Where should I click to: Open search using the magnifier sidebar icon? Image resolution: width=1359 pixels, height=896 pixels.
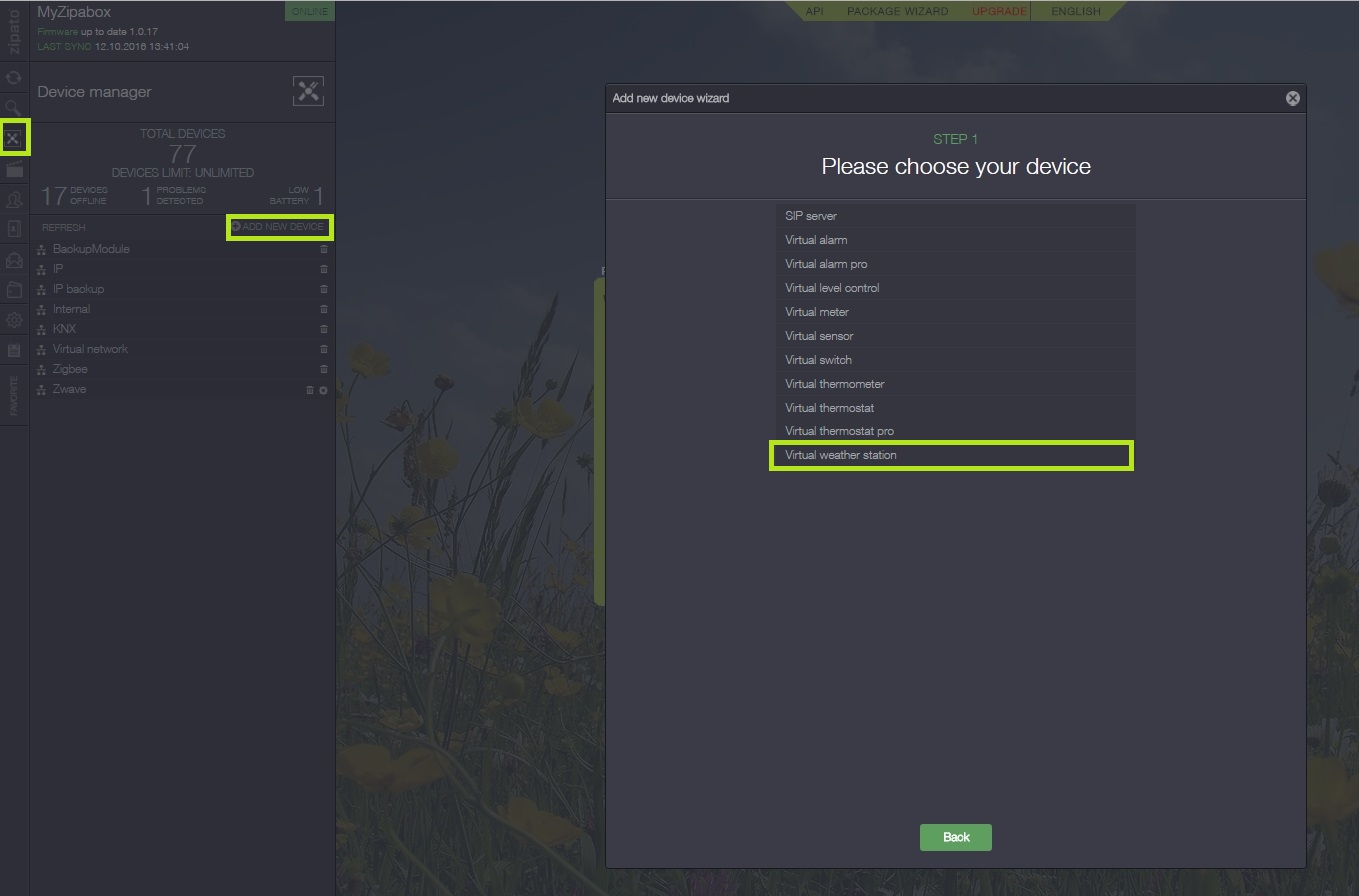click(14, 107)
